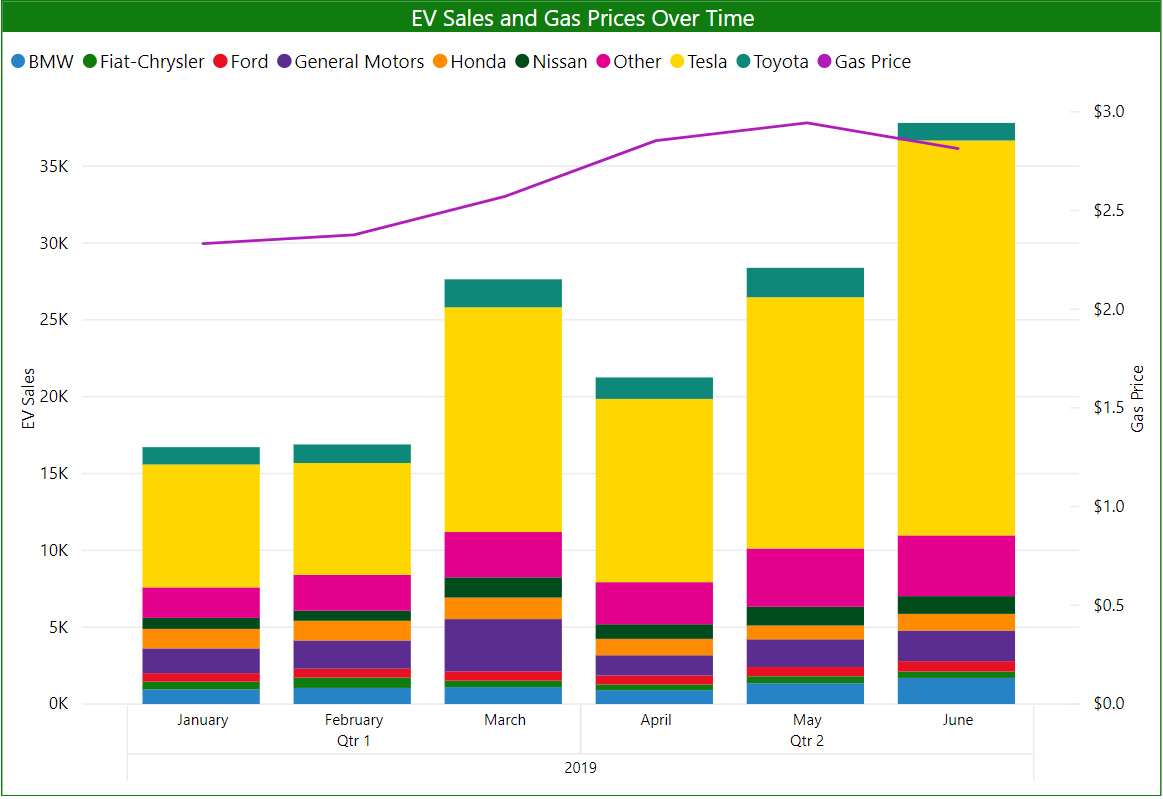Select the Gas Price legend entry
Viewport: 1163px width, 799px height.
click(x=872, y=62)
